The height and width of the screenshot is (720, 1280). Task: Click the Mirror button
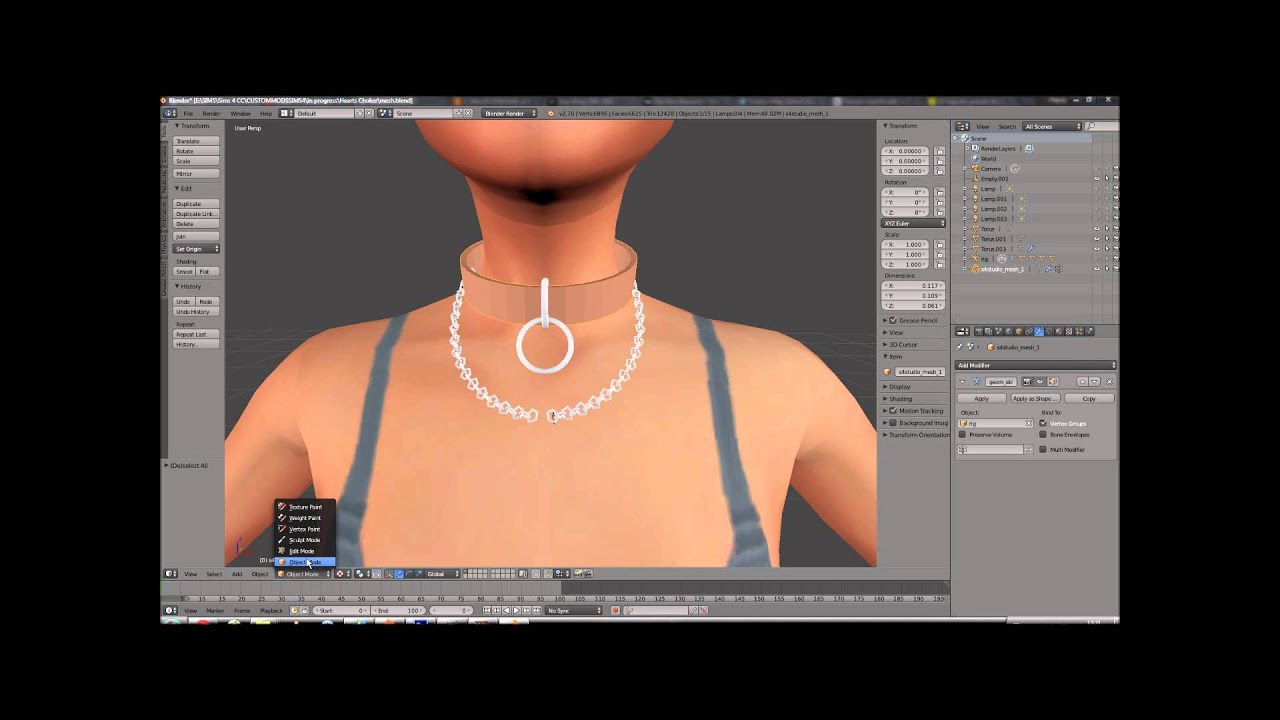point(196,174)
